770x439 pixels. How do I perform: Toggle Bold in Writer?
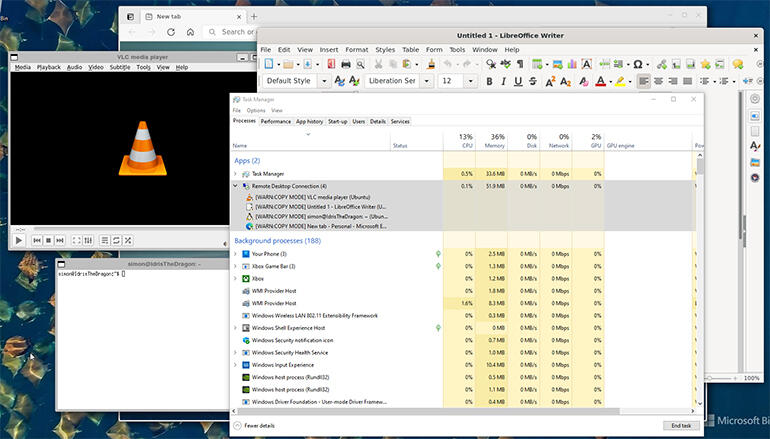pos(489,82)
